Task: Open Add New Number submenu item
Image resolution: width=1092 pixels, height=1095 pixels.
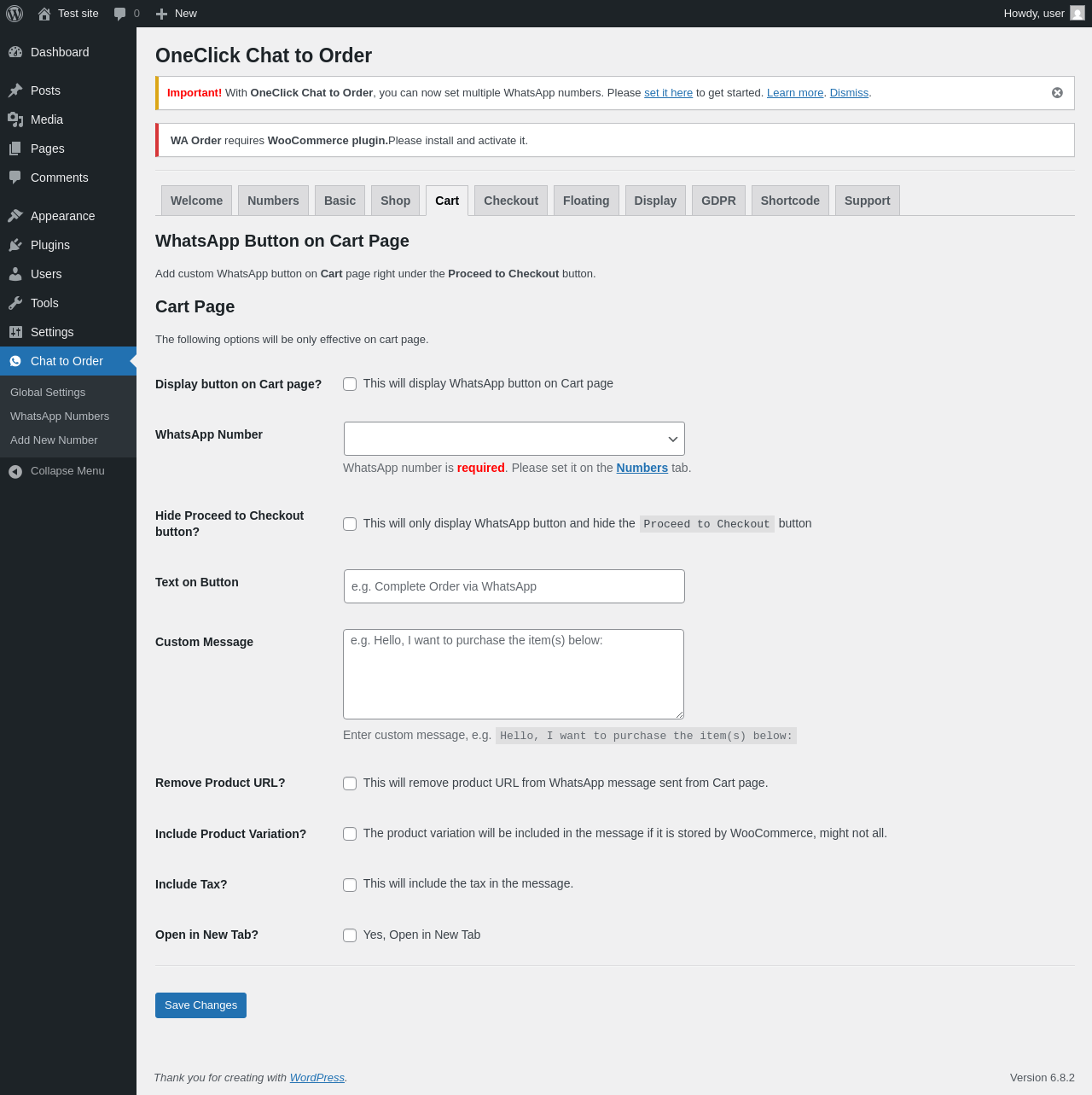Action: click(x=54, y=440)
